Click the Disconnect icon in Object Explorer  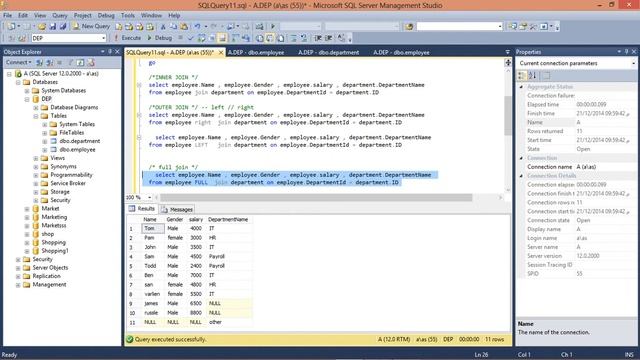coord(50,62)
